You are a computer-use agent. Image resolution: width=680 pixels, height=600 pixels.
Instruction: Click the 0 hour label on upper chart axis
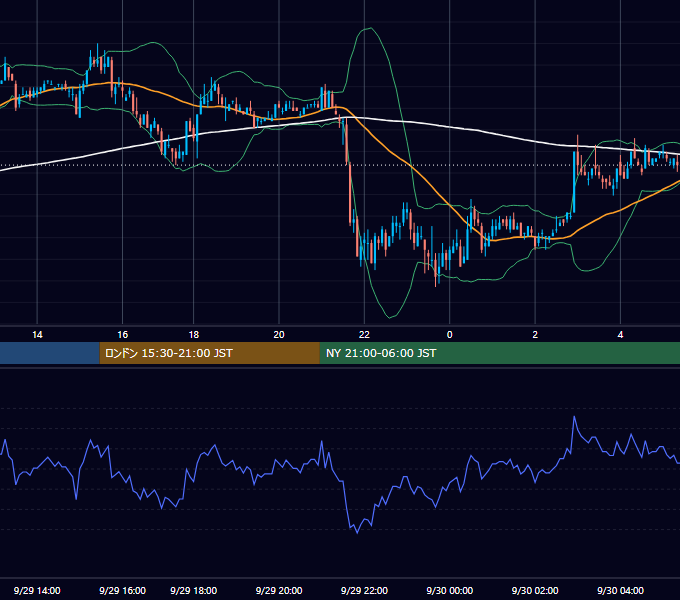[450, 335]
